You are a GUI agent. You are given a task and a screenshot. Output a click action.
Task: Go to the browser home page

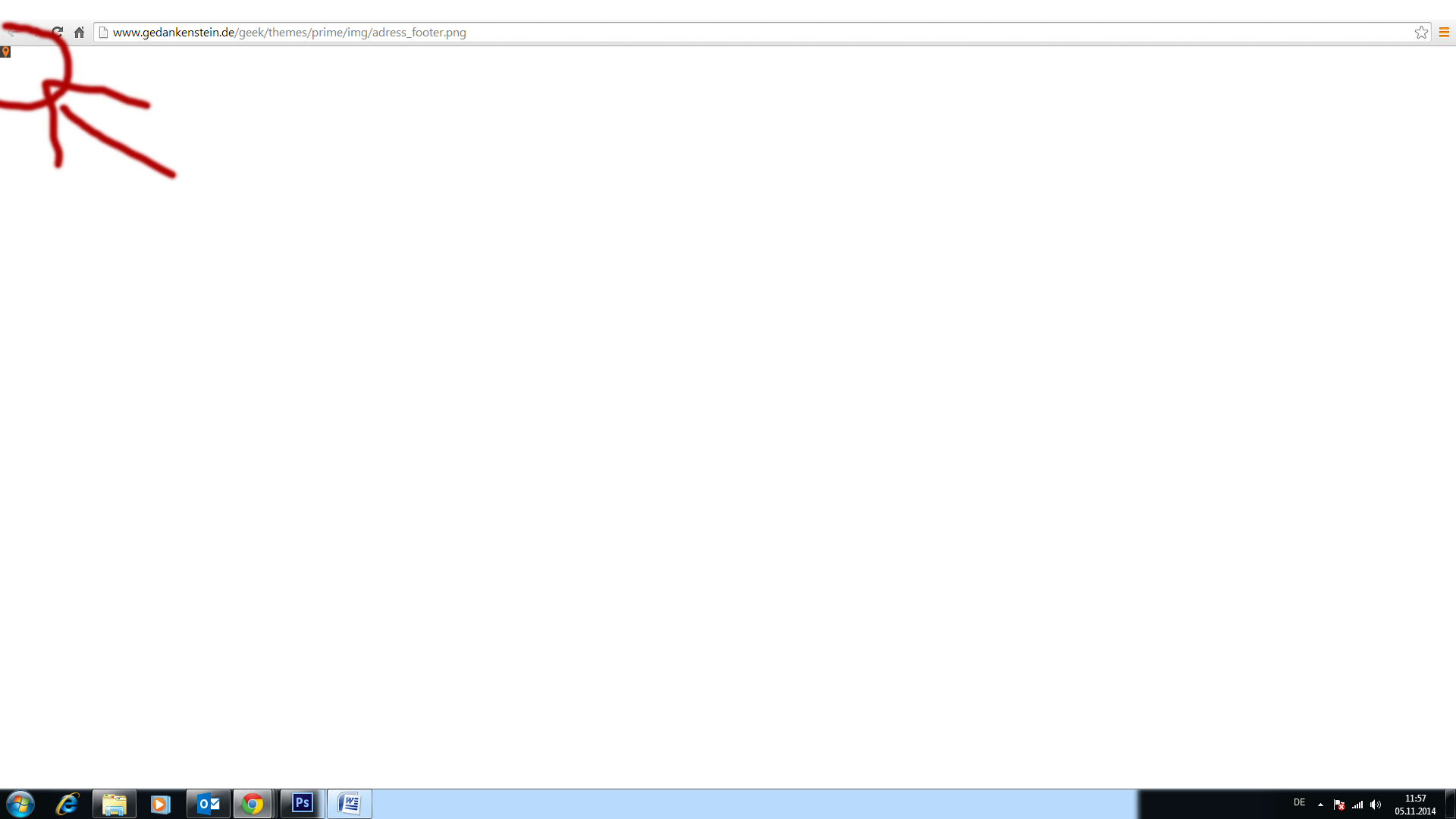click(x=79, y=32)
